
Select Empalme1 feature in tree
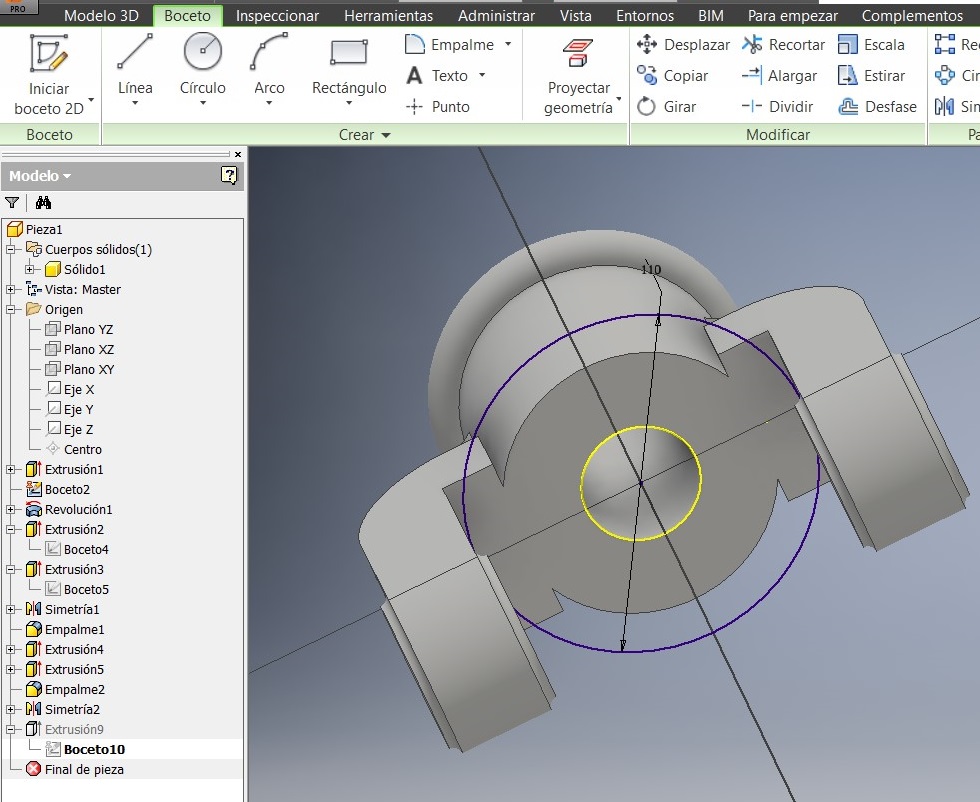pos(65,629)
